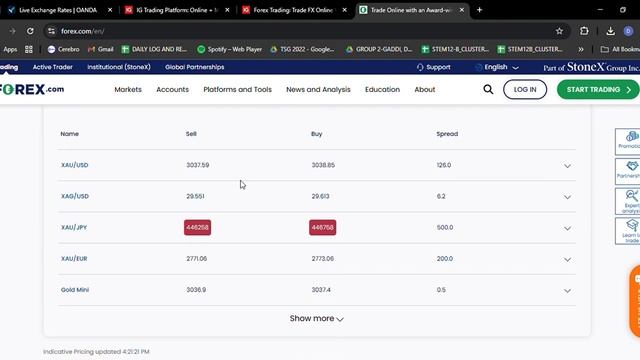This screenshot has height=360, width=640.
Task: Open the English language dropdown
Action: pyautogui.click(x=497, y=67)
